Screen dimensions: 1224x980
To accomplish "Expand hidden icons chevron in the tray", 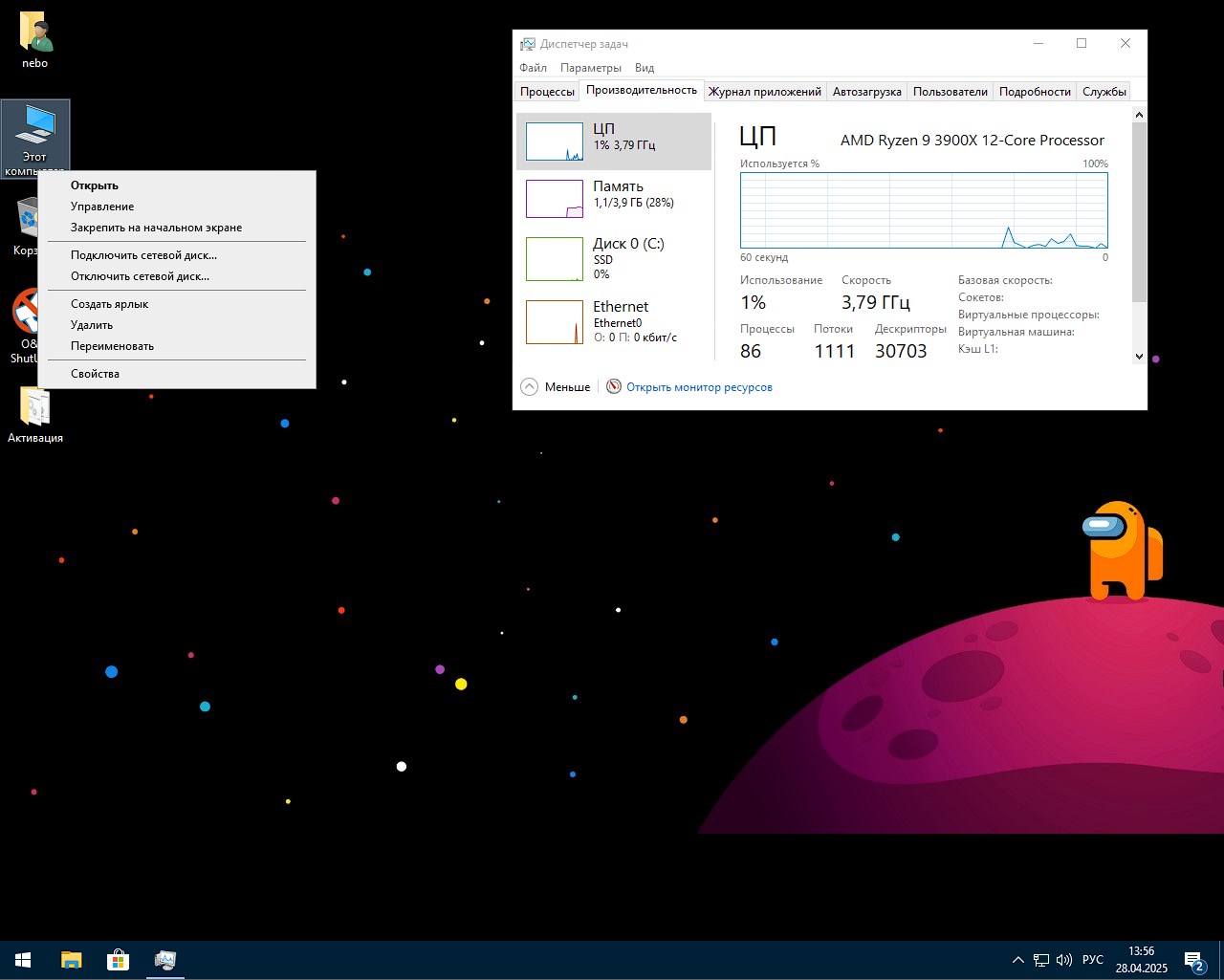I will (1016, 959).
